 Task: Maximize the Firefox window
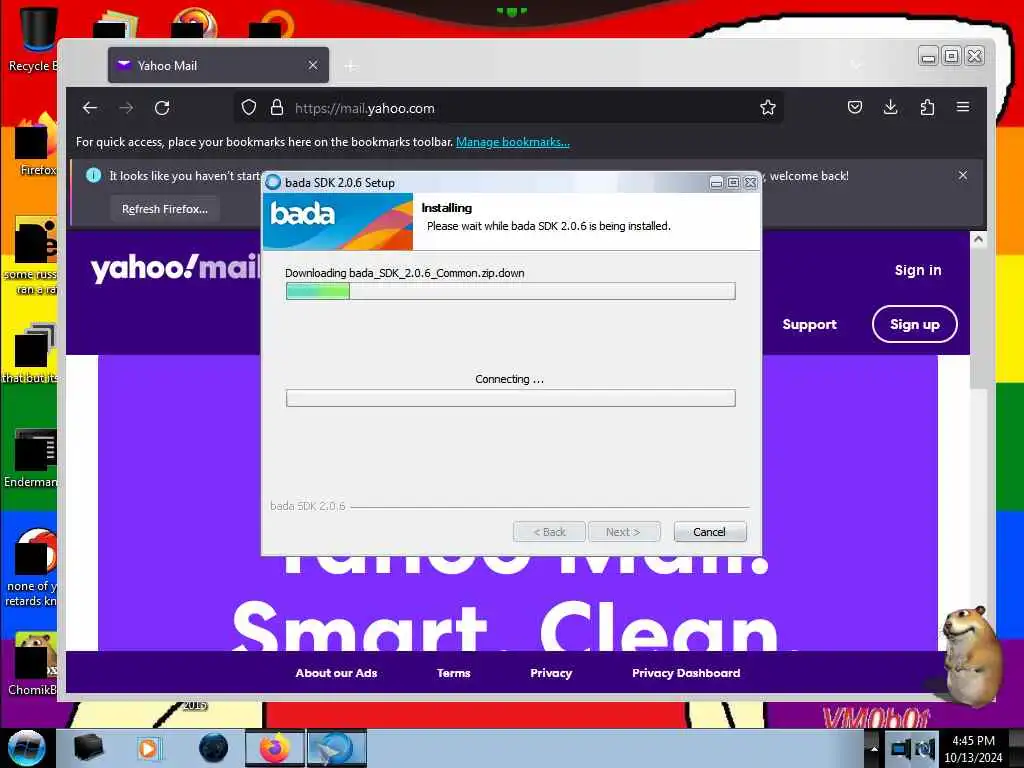[x=952, y=56]
